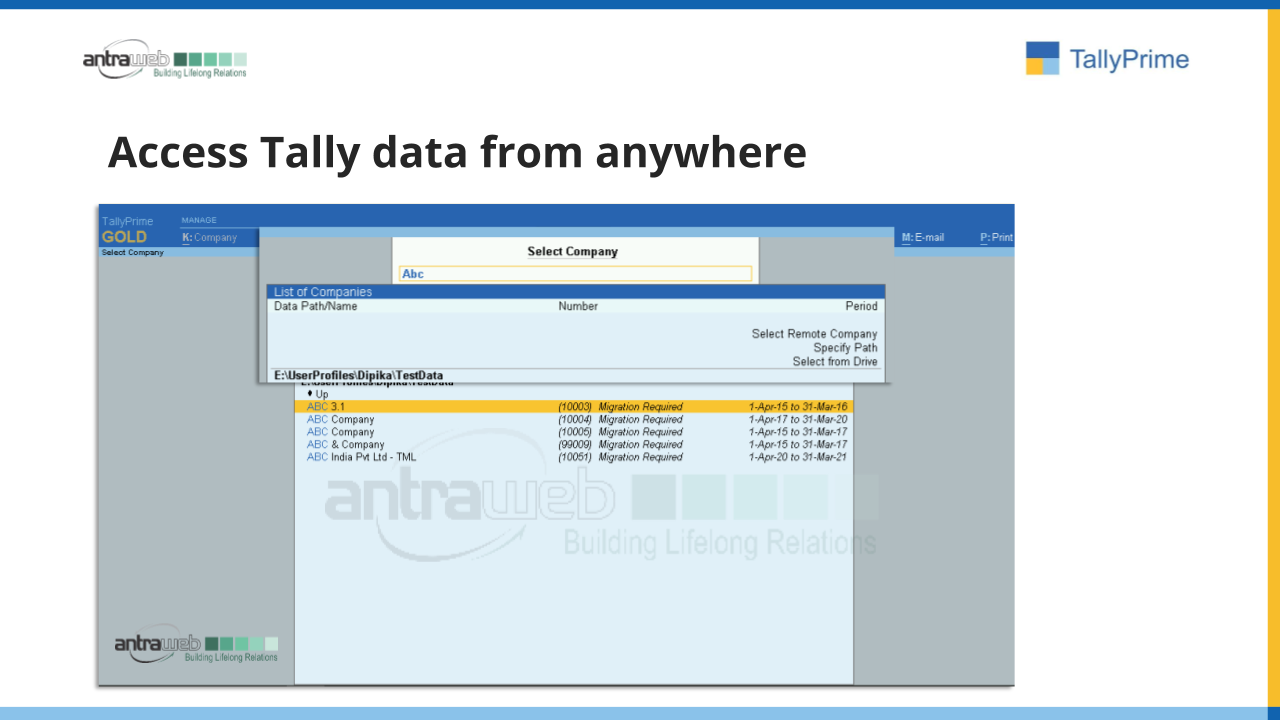This screenshot has width=1280, height=720.
Task: Click the Data Path/Name column header
Action: tap(315, 306)
